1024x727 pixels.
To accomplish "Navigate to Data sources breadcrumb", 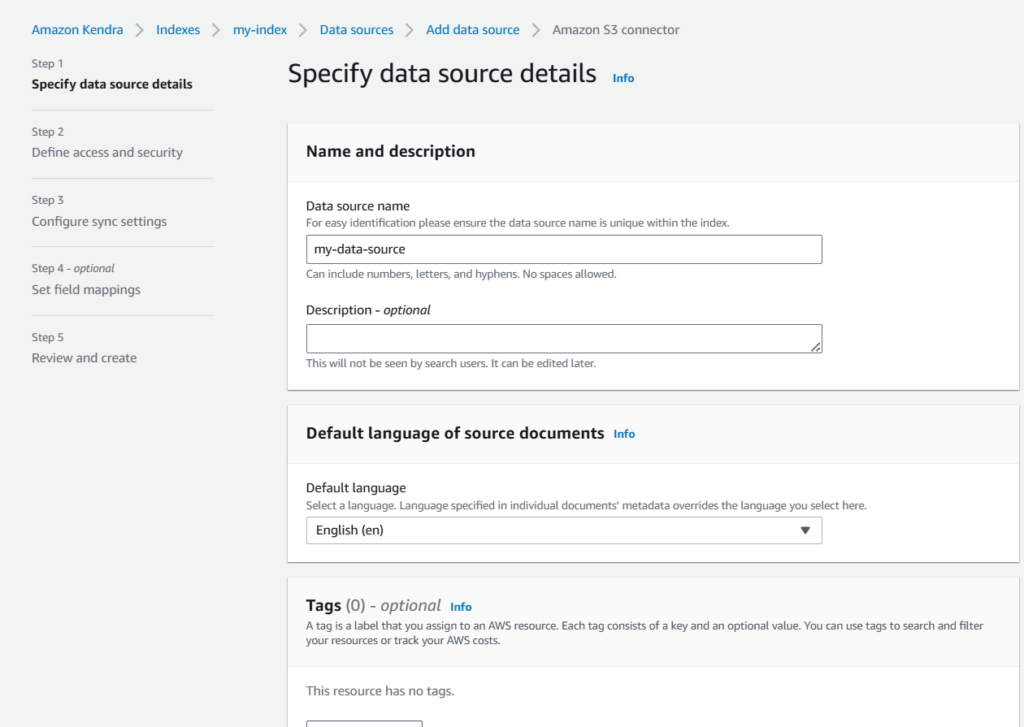I will [x=356, y=30].
